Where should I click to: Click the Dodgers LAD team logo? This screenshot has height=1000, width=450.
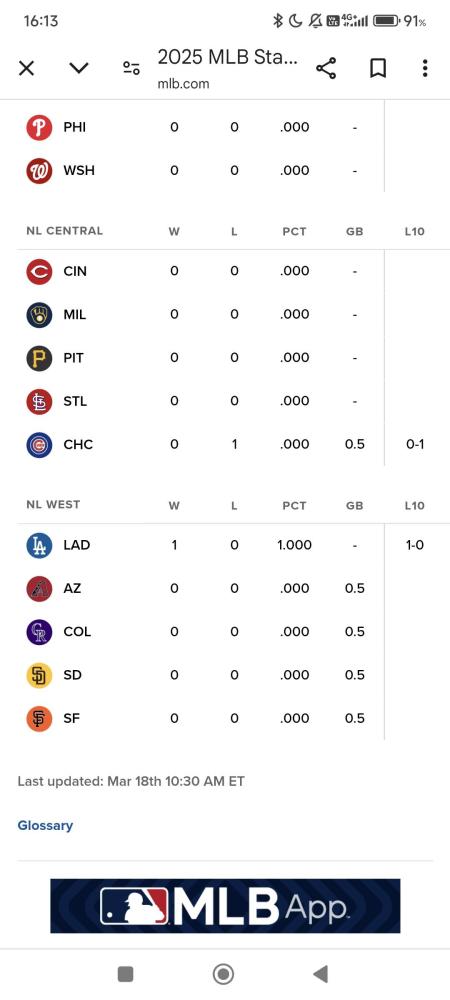[x=39, y=545]
